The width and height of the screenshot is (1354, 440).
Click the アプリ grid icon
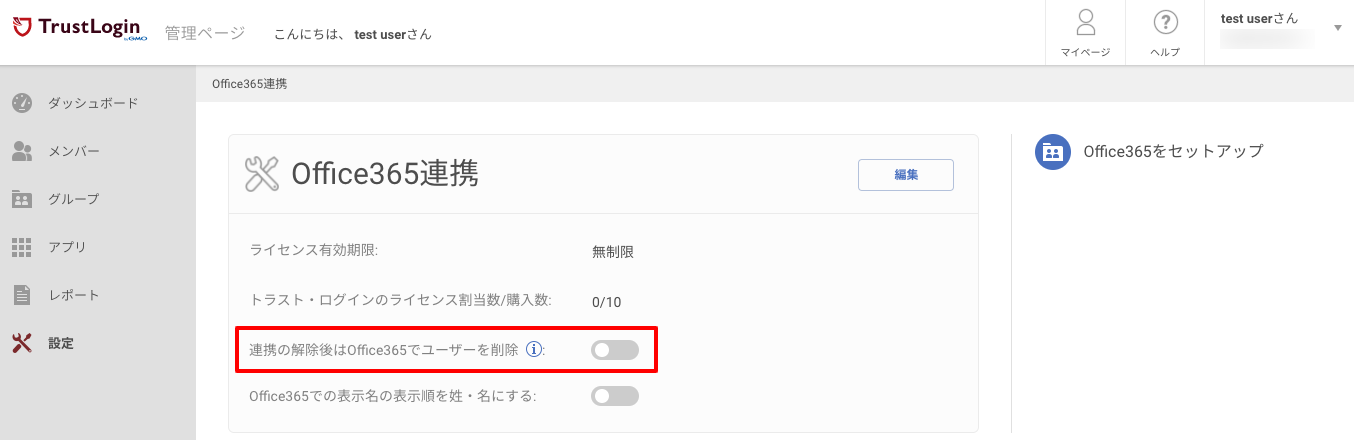(22, 247)
